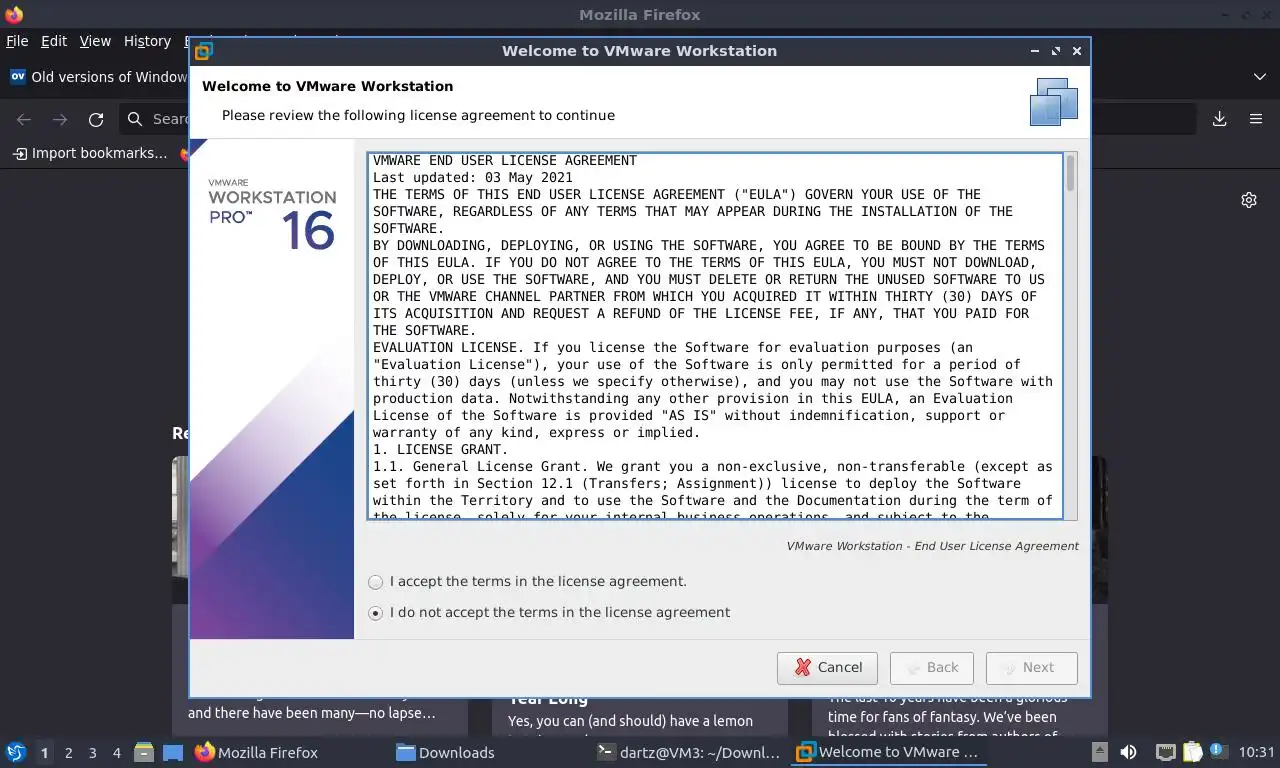Click the Firefox logo in the title bar
The width and height of the screenshot is (1280, 768).
[x=14, y=15]
